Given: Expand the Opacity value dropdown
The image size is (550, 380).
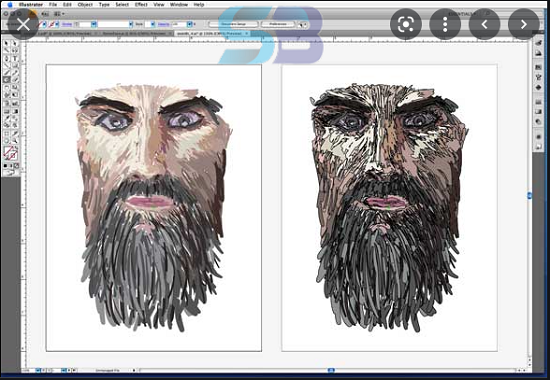Looking at the screenshot, I should [x=189, y=25].
